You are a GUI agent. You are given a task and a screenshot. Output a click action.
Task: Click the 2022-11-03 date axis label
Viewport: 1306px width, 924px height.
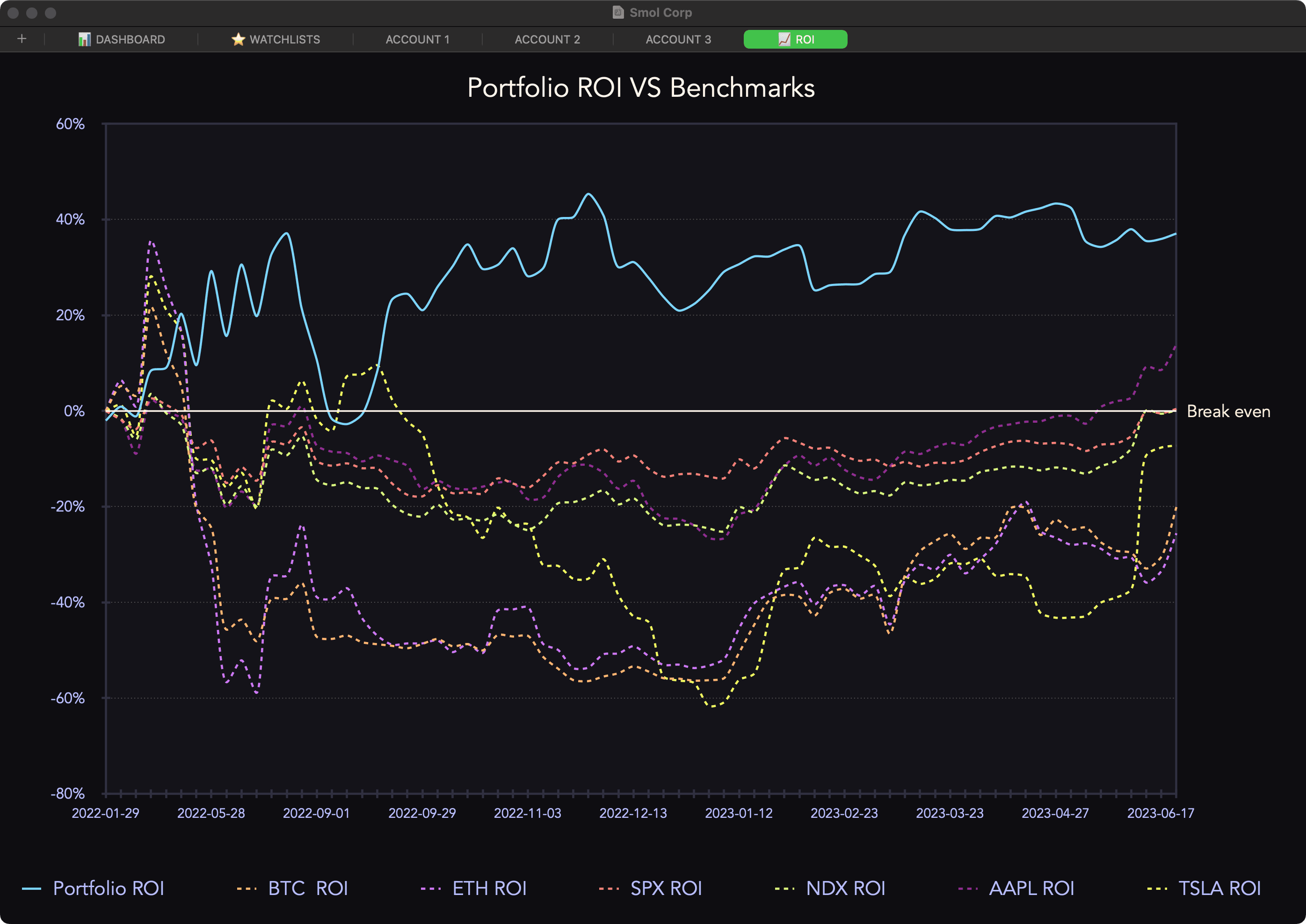tap(528, 813)
